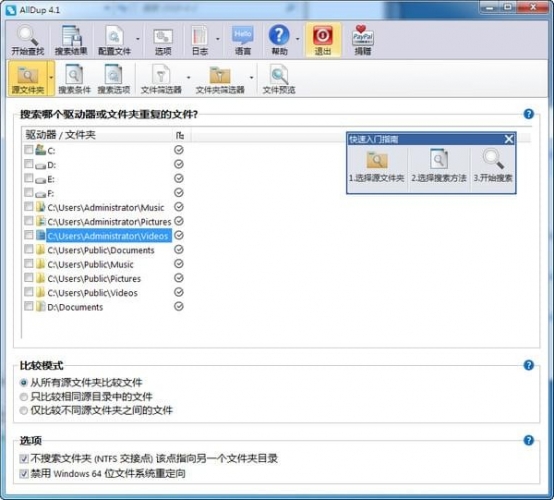The width and height of the screenshot is (554, 500).
Task: Expand dropdown arrow next to 日志
Action: coord(218,39)
